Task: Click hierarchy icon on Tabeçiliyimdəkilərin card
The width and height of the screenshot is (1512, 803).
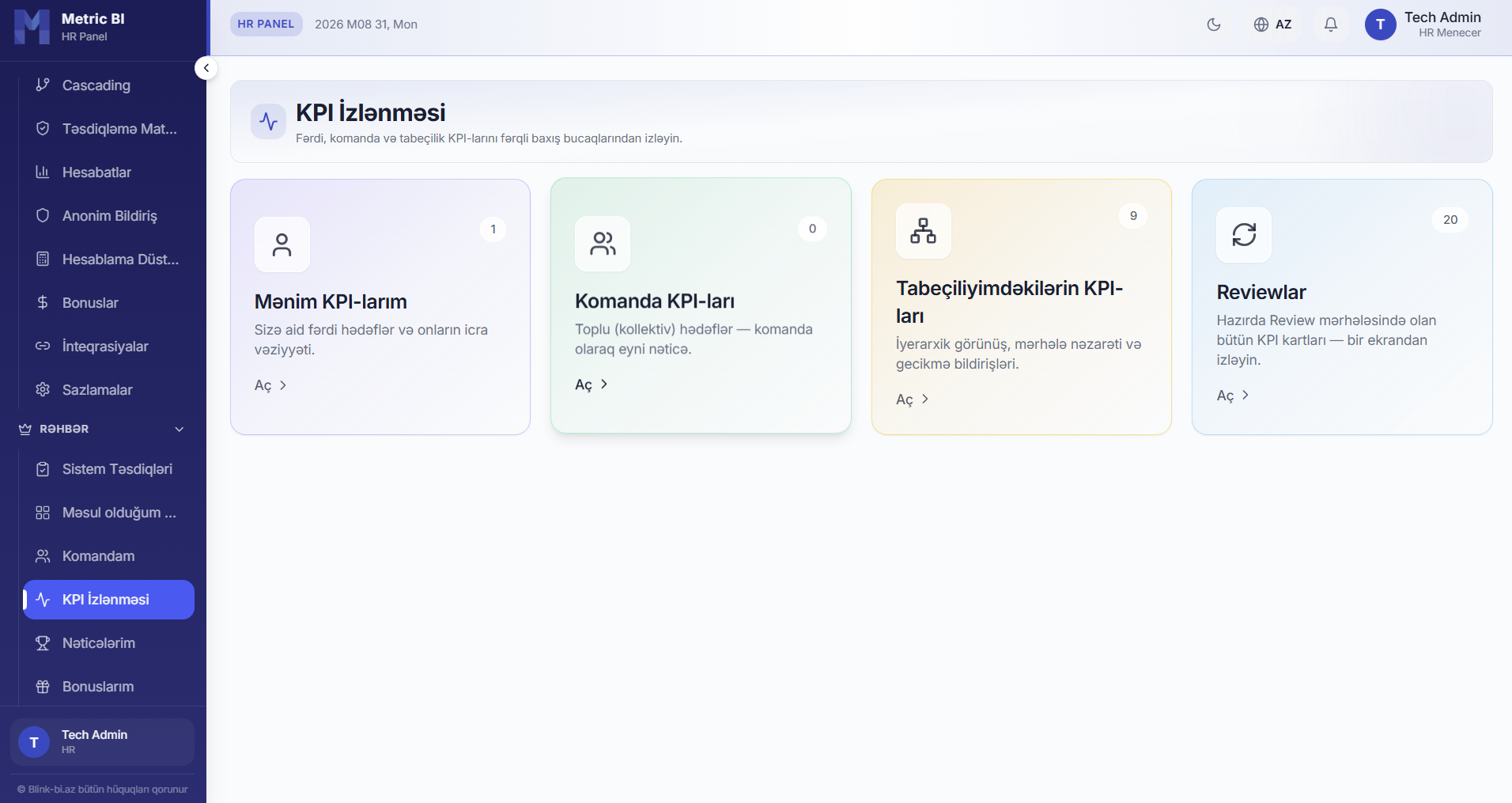Action: 924,231
